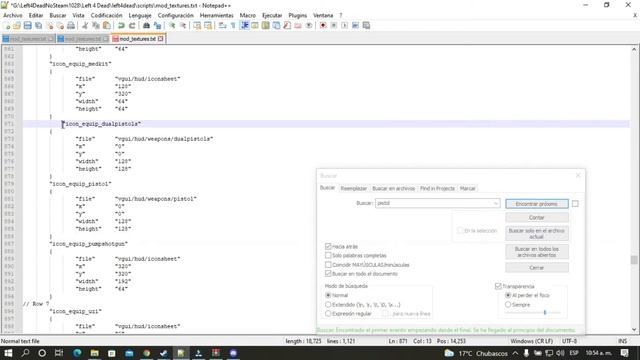640x360 pixels.
Task: Save the current file via toolbar
Action: pyautogui.click(x=27, y=25)
